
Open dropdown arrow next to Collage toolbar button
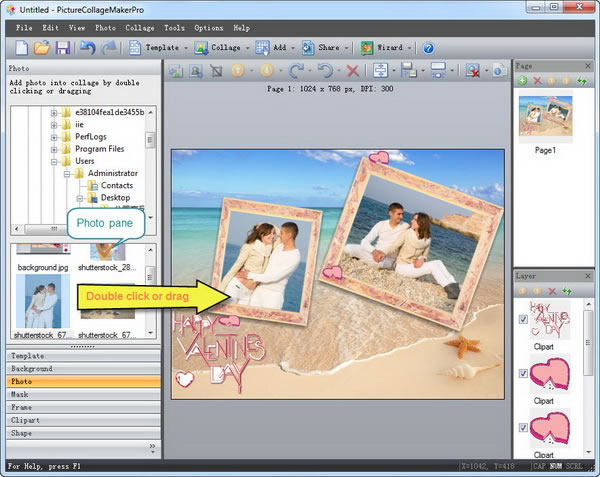tap(247, 48)
